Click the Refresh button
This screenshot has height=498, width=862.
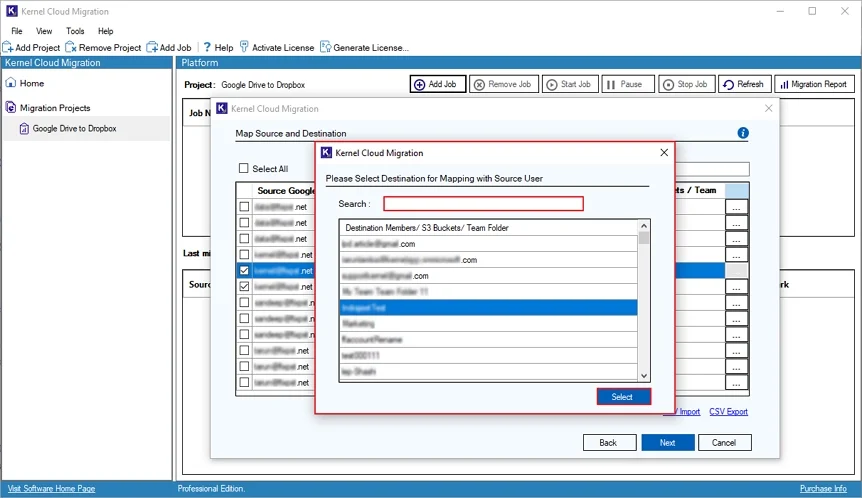744,84
